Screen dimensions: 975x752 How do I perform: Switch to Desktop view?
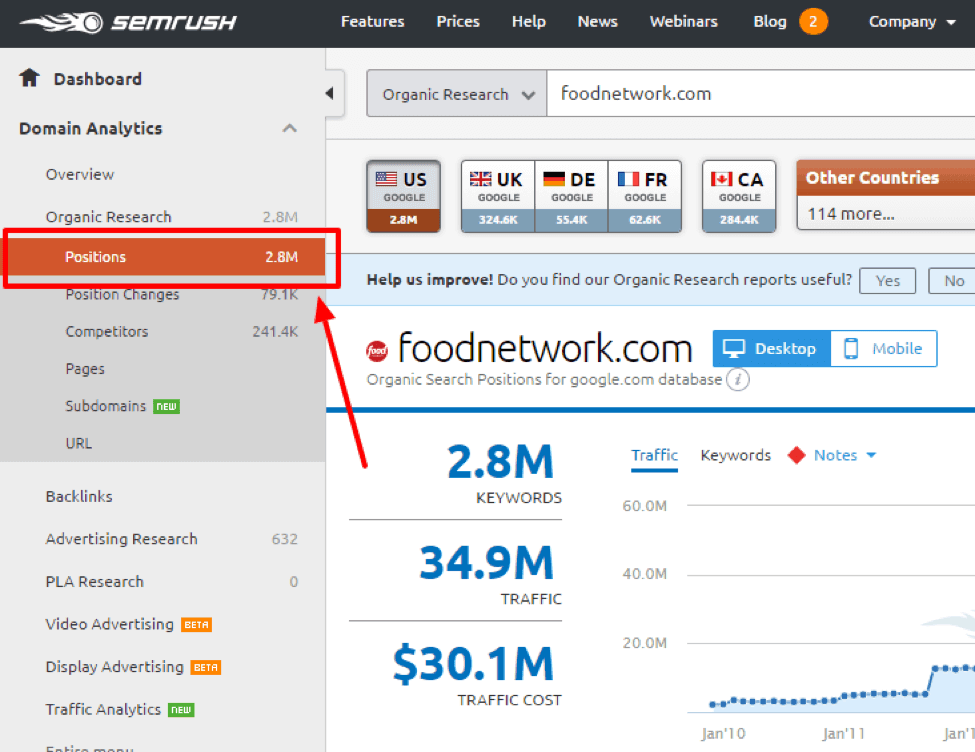772,348
